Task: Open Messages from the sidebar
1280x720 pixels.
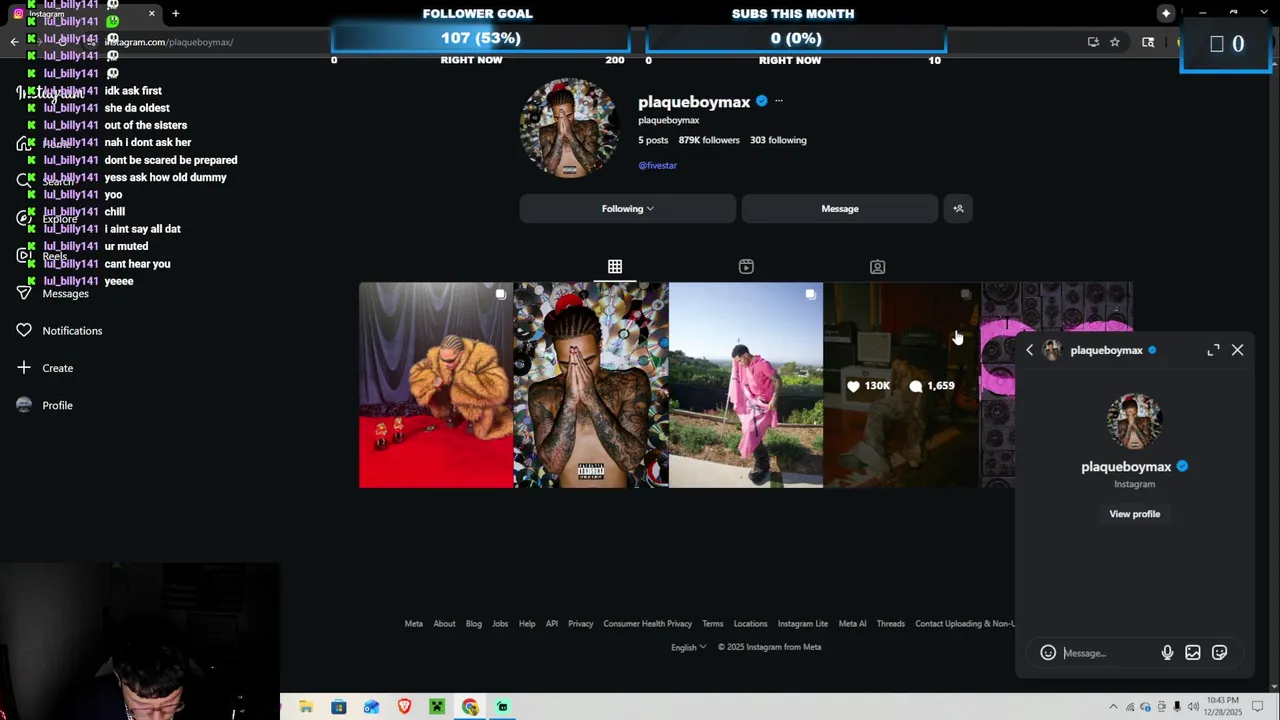Action: click(53, 293)
